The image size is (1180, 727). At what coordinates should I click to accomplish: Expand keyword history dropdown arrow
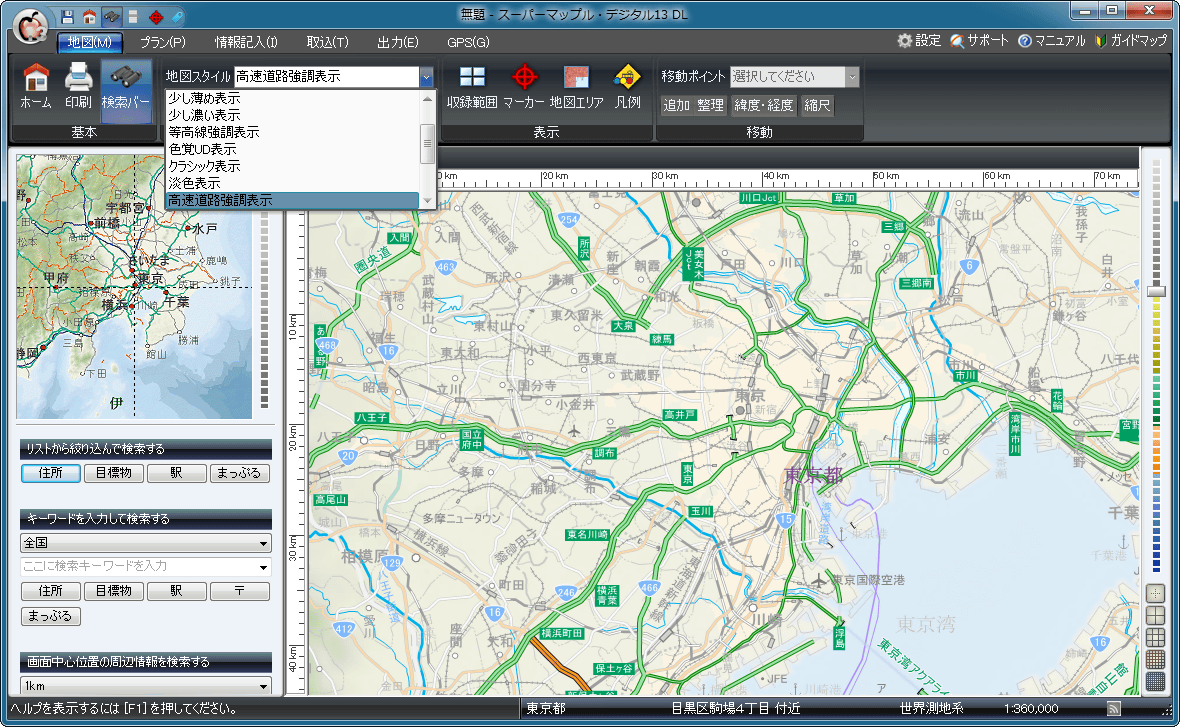(x=263, y=567)
